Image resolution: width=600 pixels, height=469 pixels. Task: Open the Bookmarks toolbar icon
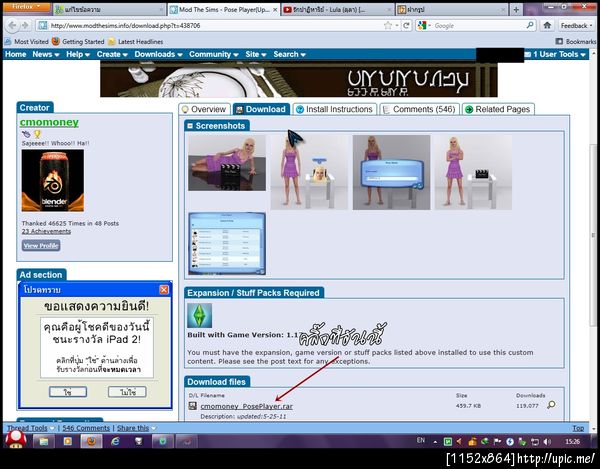click(559, 41)
